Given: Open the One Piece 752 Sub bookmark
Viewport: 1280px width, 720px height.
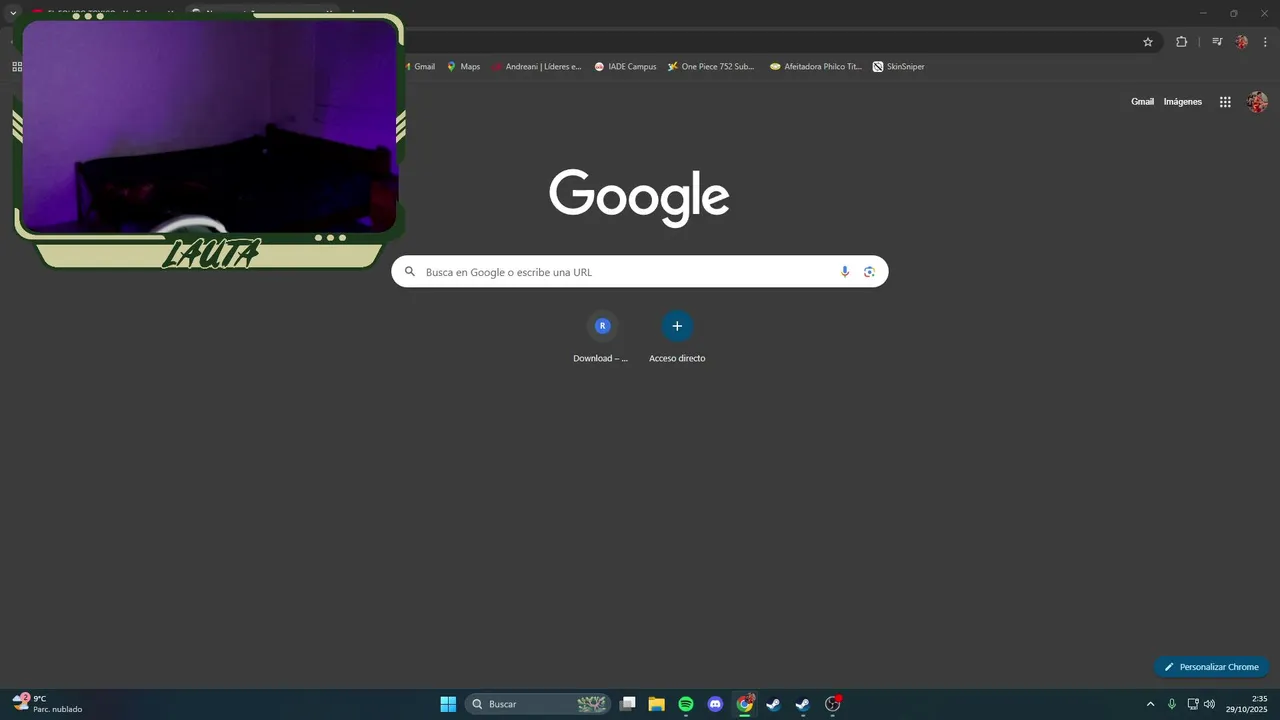Looking at the screenshot, I should point(711,67).
